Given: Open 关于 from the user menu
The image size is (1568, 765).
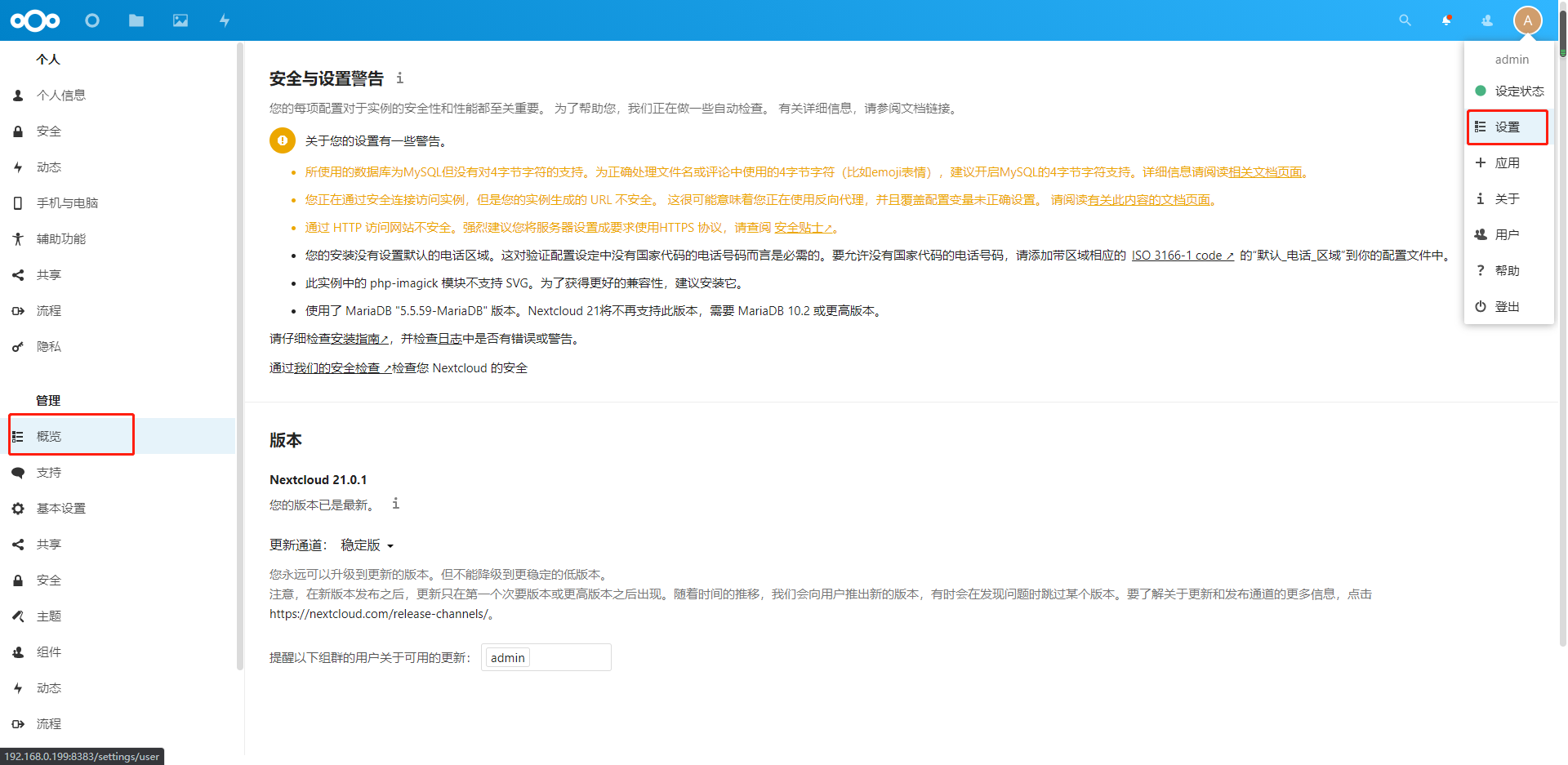Looking at the screenshot, I should coord(1509,199).
